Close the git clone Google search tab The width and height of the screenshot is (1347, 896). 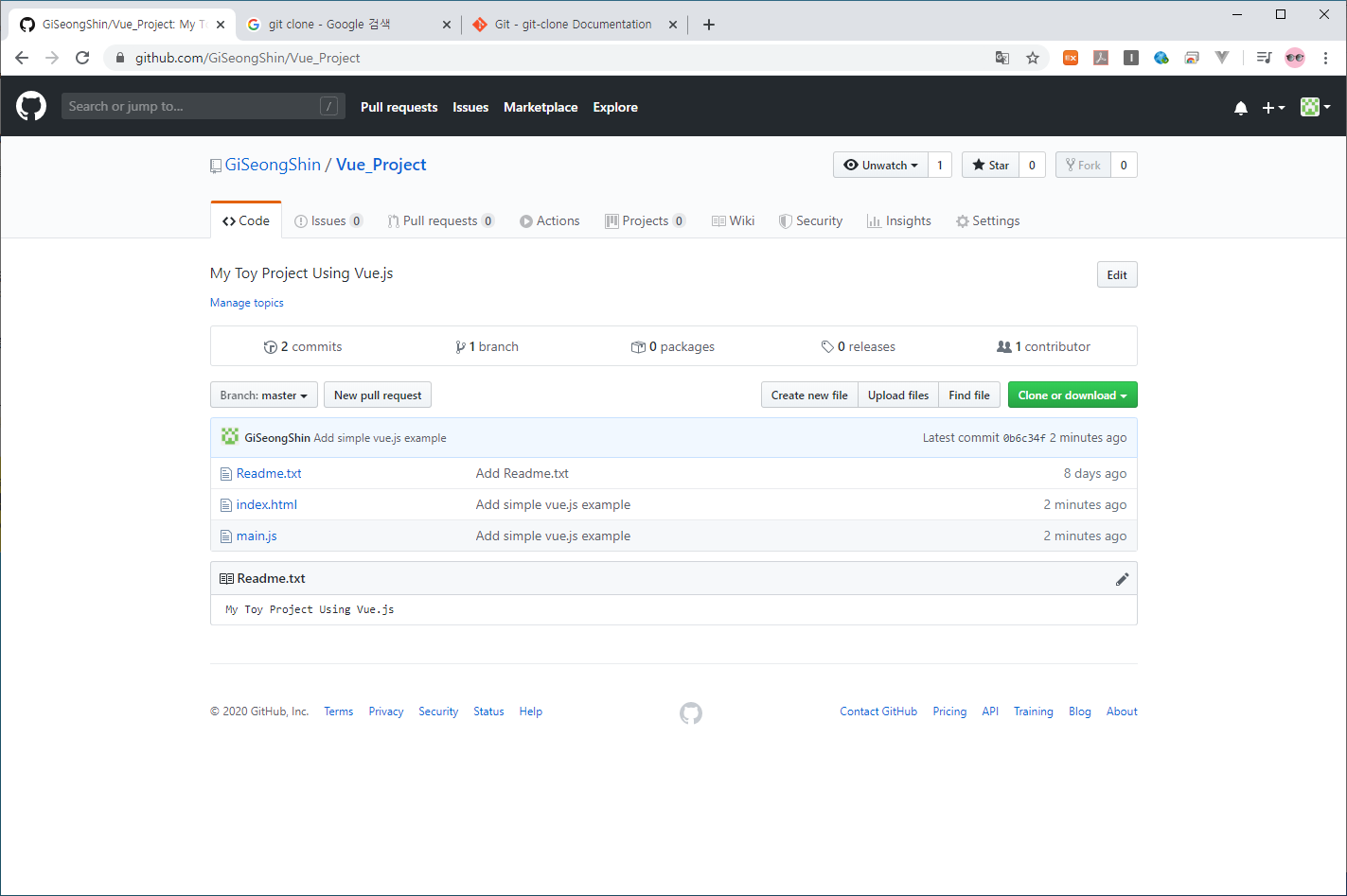point(447,25)
